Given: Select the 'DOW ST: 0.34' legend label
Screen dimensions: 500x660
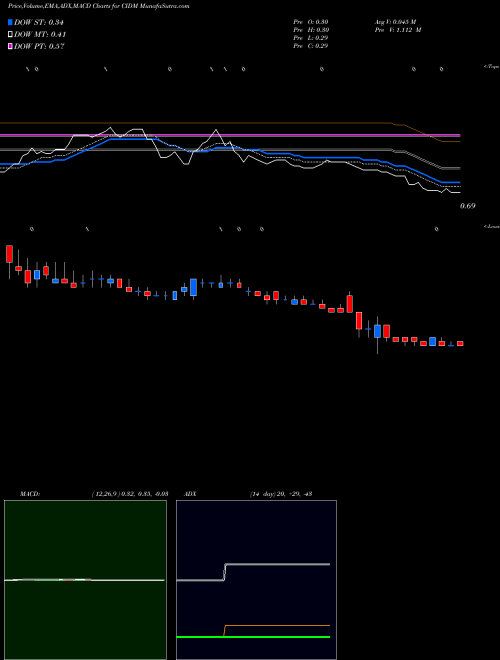Looking at the screenshot, I should [39, 22].
